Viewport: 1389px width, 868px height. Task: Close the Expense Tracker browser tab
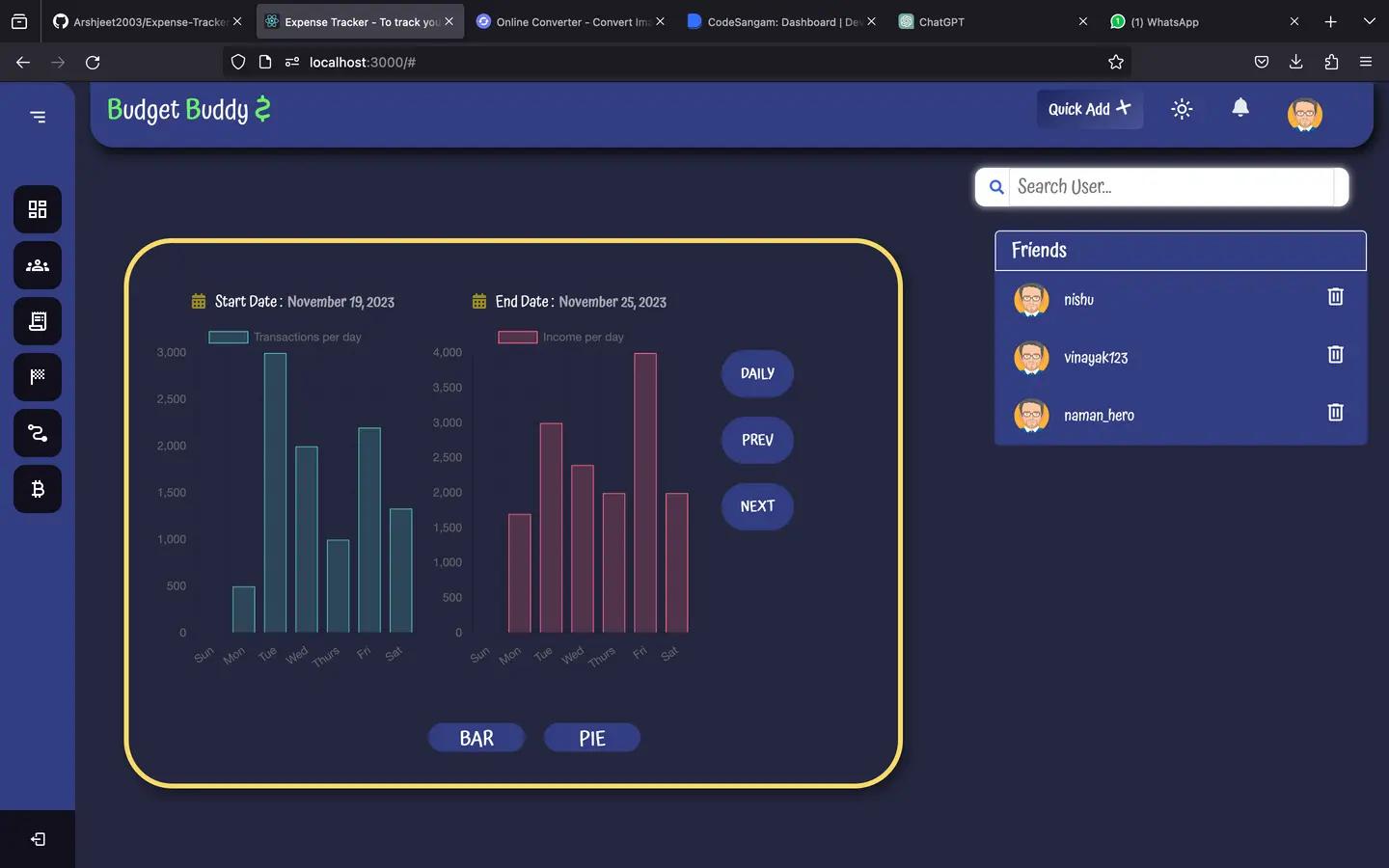click(449, 21)
